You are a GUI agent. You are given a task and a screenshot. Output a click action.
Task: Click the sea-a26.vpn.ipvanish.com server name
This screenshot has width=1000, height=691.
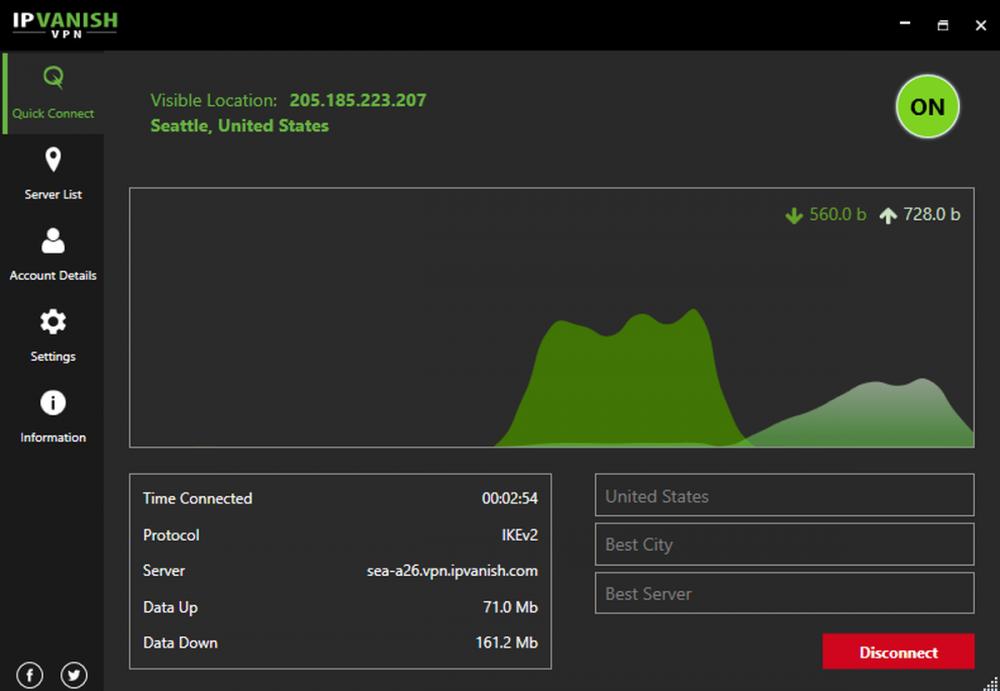452,571
